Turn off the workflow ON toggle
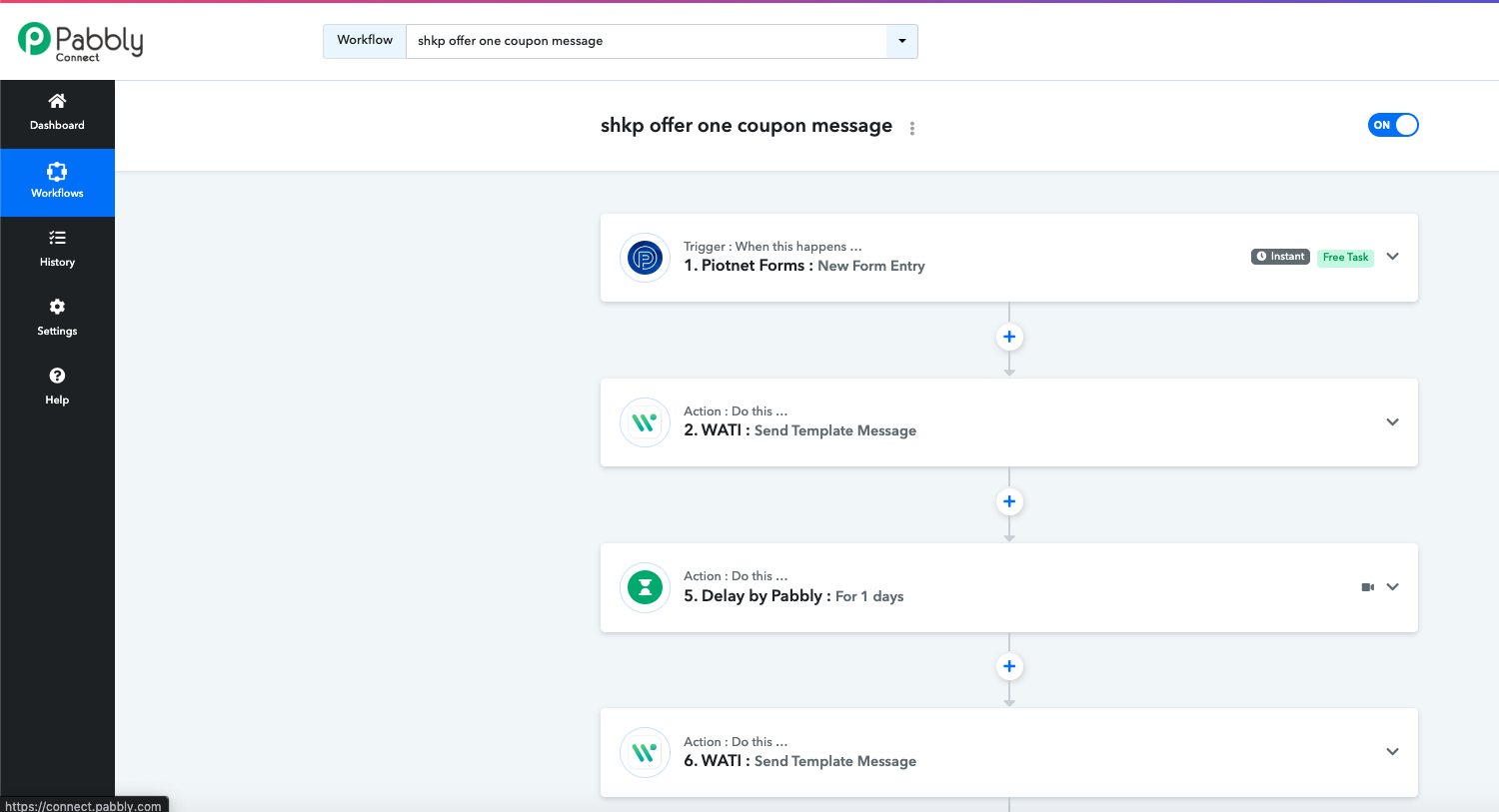This screenshot has width=1499, height=812. click(1393, 125)
